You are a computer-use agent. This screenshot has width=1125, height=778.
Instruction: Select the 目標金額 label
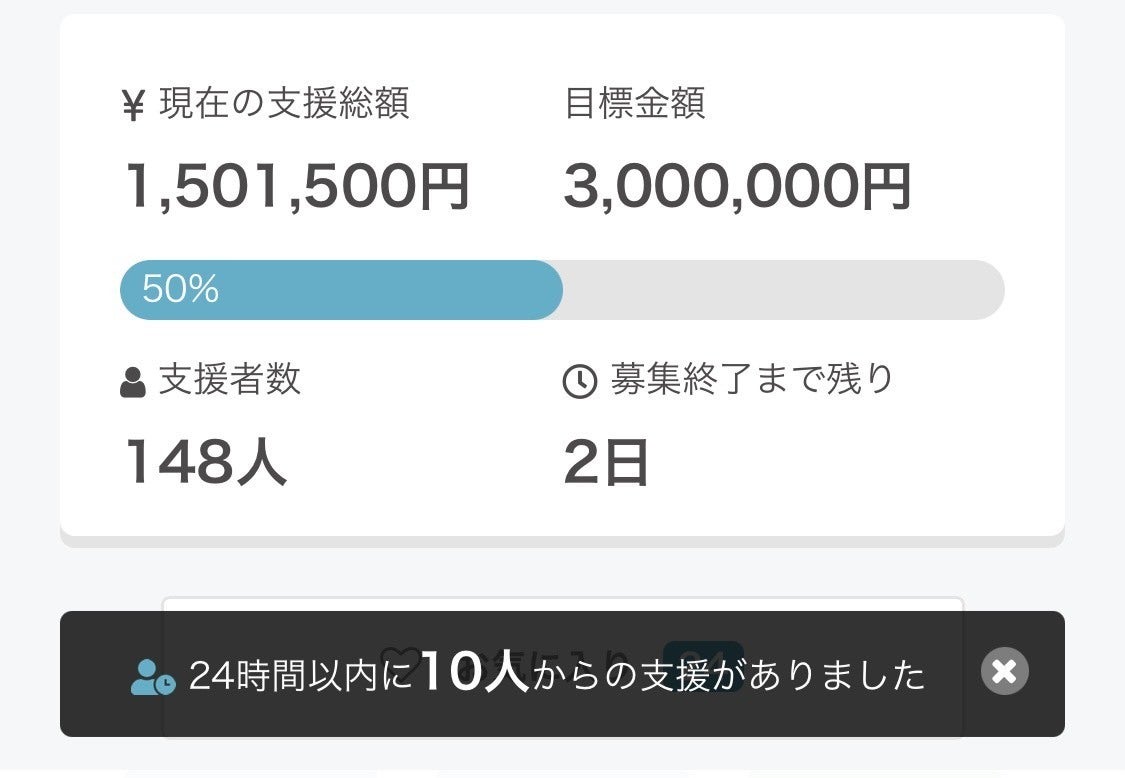pos(635,104)
